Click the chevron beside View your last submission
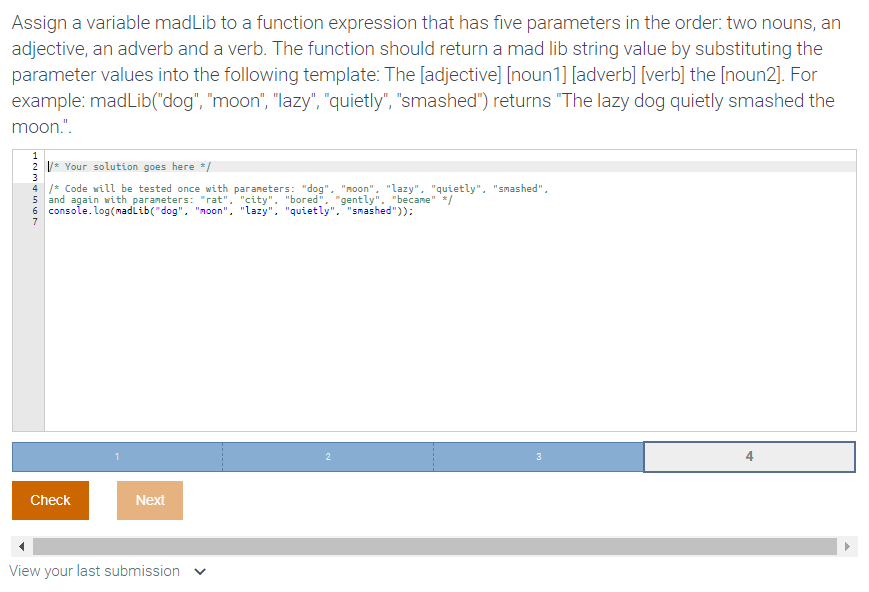The height and width of the screenshot is (592, 869). pos(199,571)
